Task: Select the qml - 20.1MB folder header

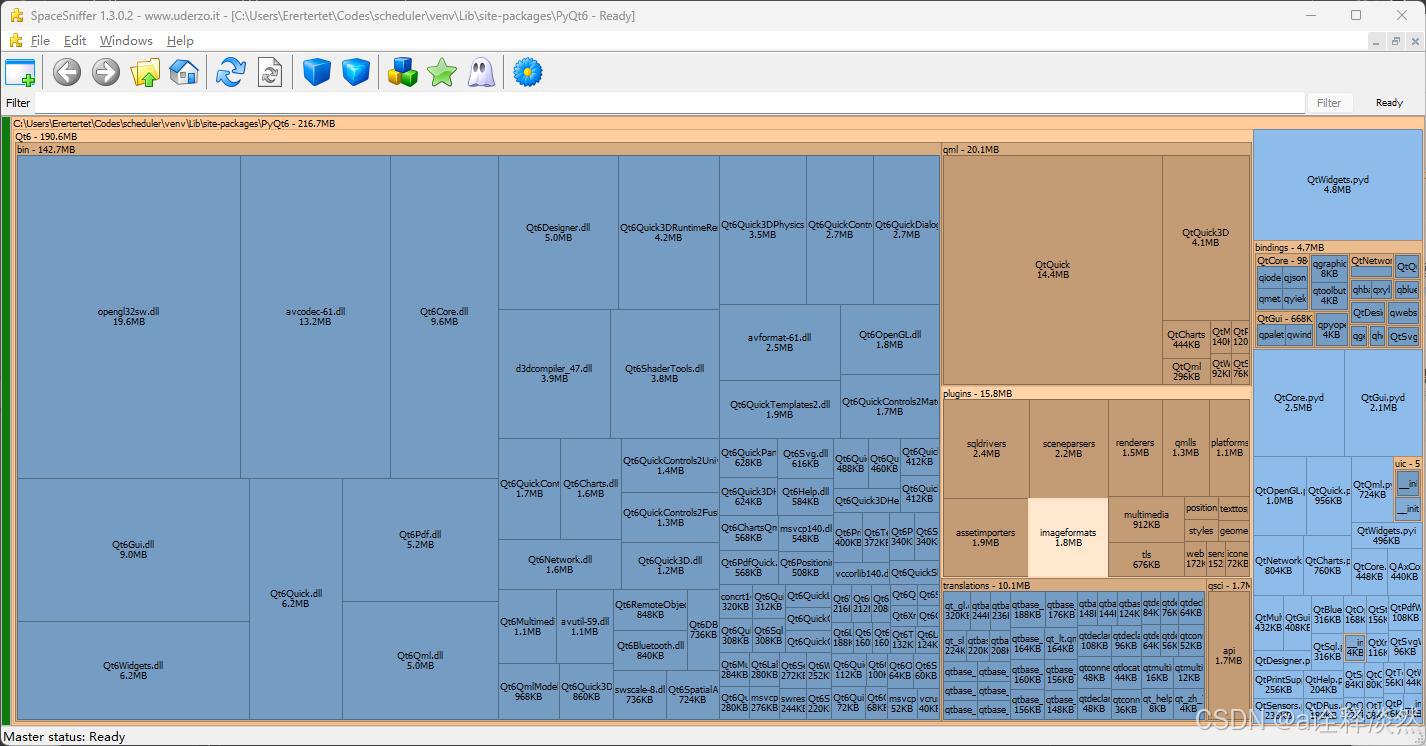Action: coord(1096,149)
